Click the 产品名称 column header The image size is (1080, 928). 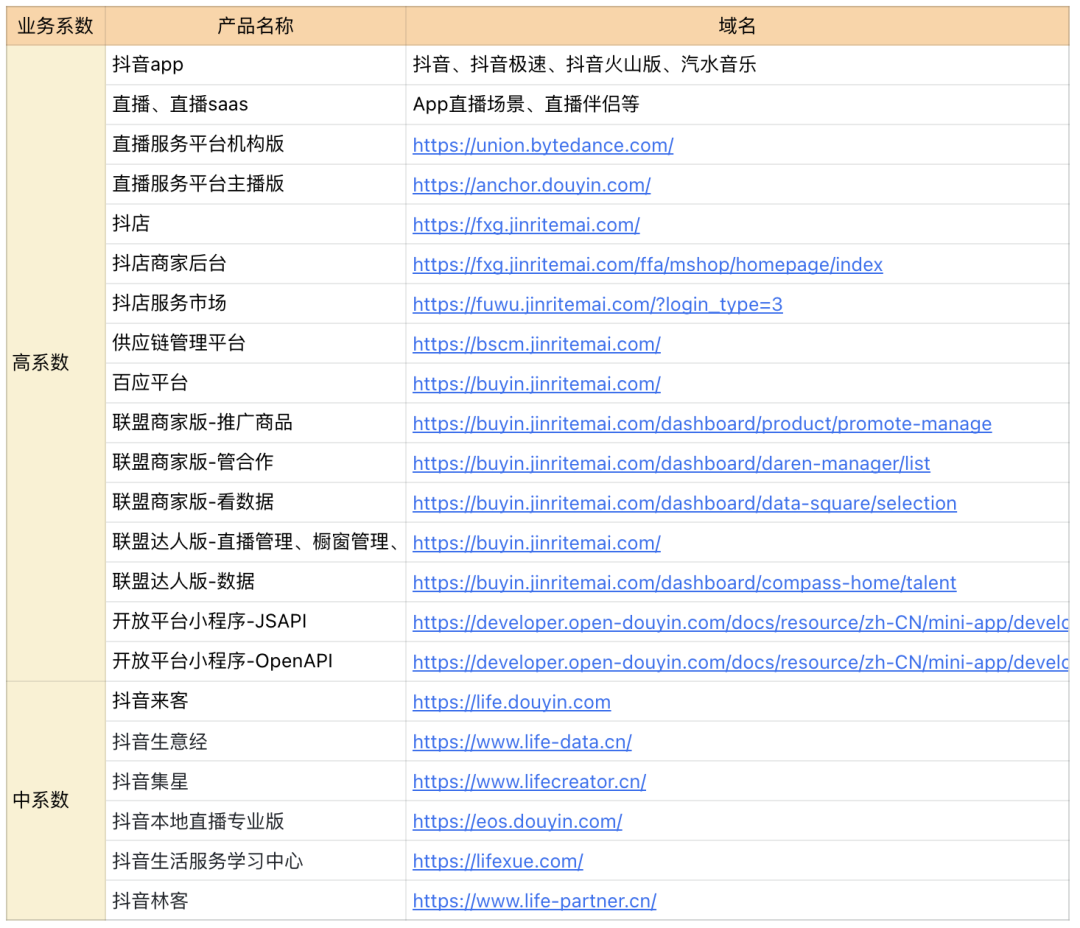pos(256,26)
